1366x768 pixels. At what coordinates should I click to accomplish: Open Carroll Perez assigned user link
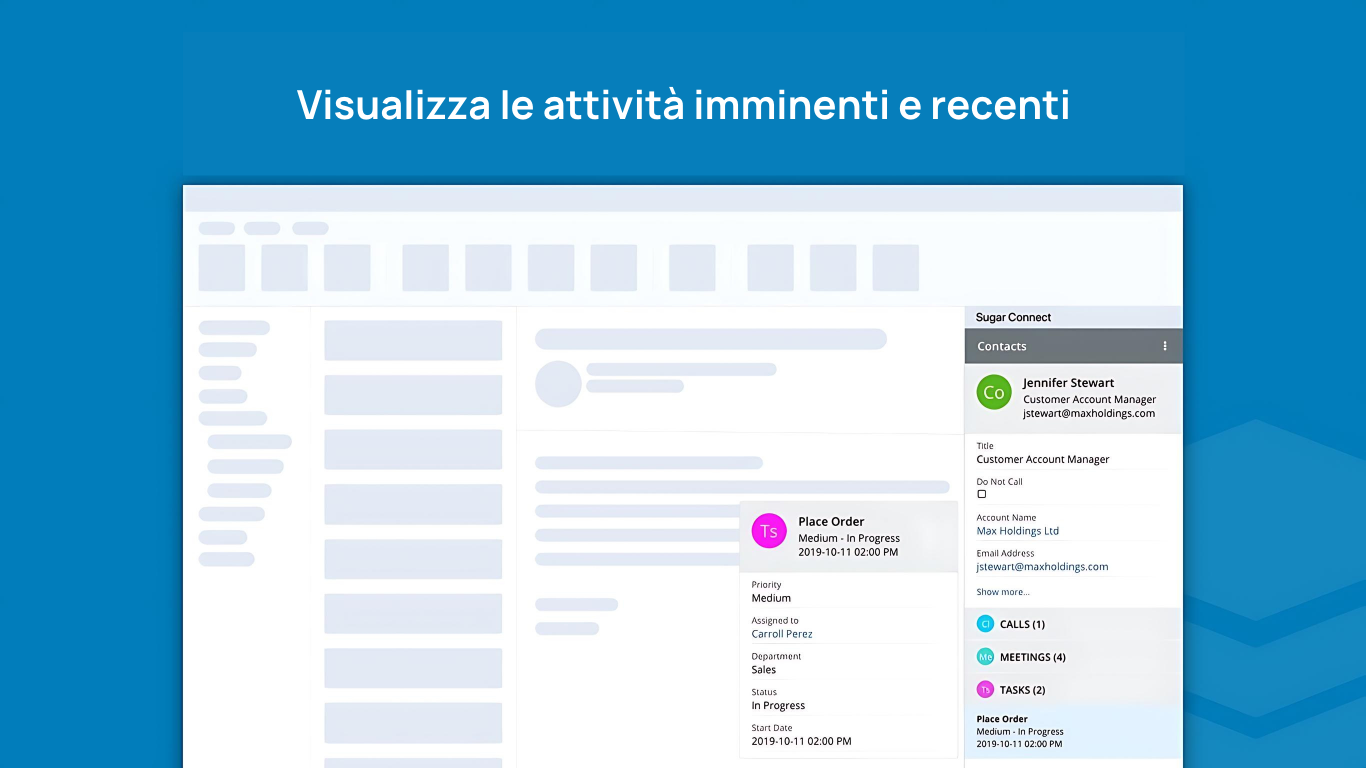(782, 634)
